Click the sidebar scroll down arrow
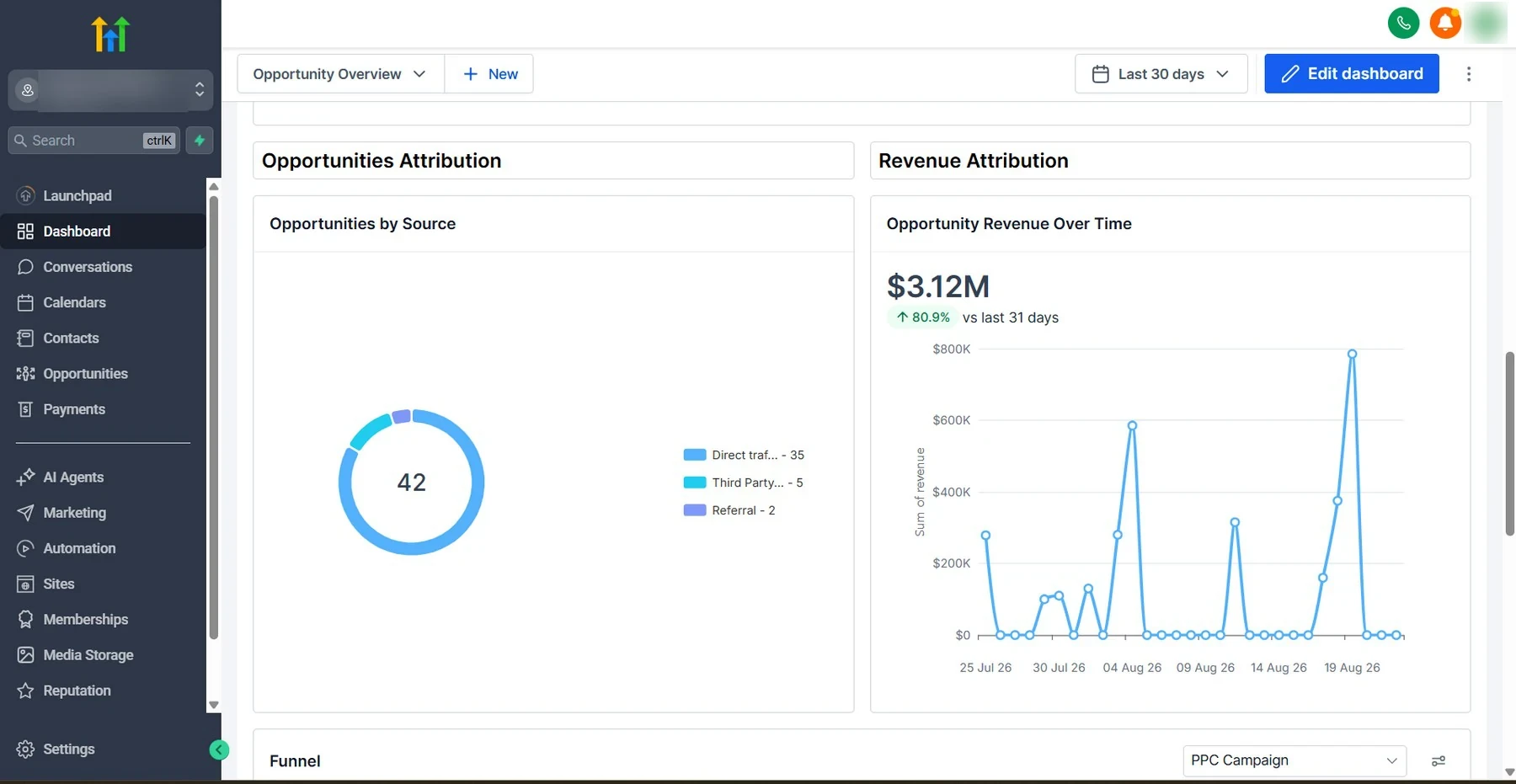The height and width of the screenshot is (784, 1516). [x=214, y=705]
